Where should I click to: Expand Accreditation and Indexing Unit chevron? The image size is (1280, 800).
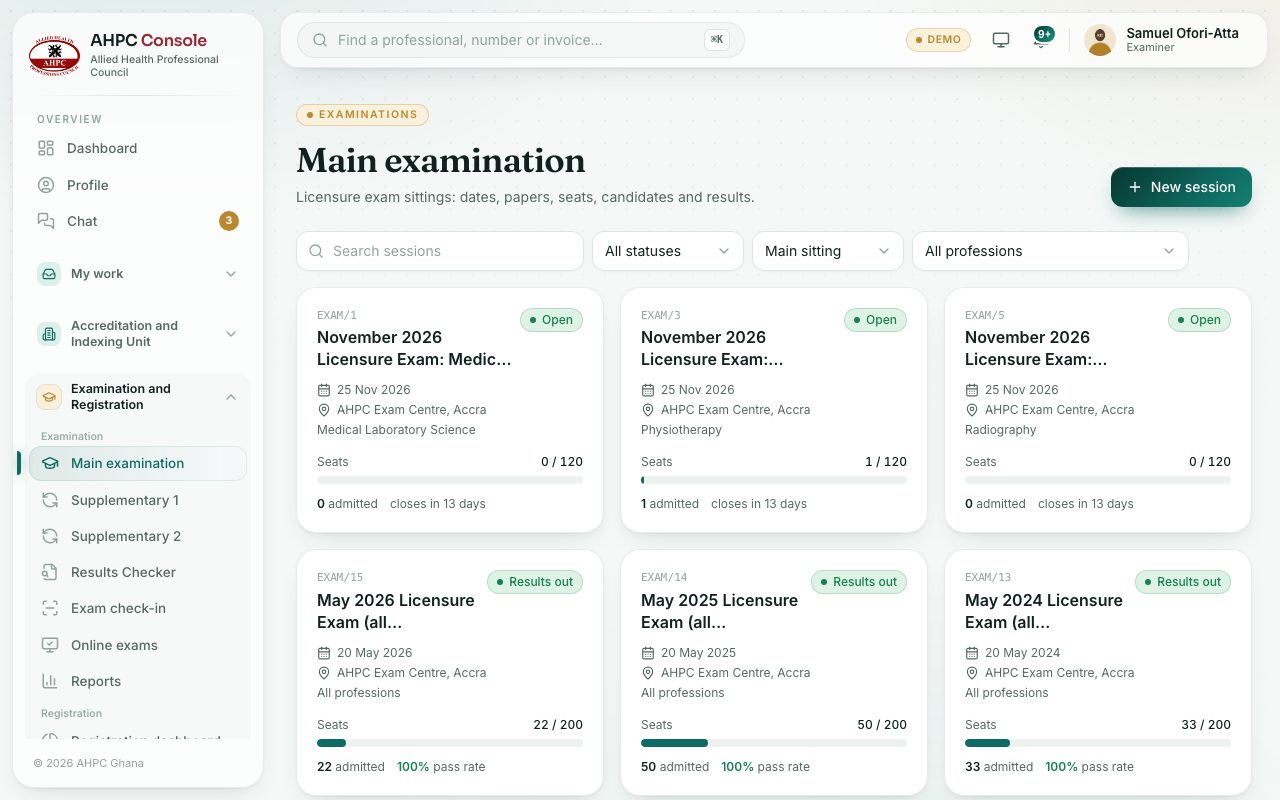(x=231, y=334)
